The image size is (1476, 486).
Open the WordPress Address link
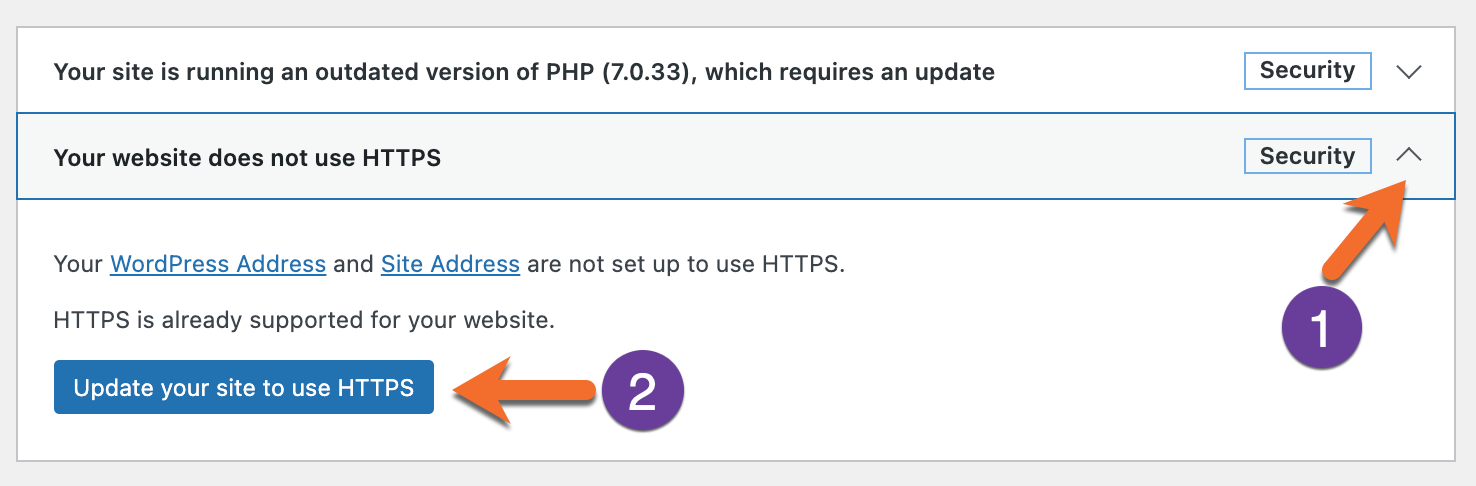click(218, 265)
